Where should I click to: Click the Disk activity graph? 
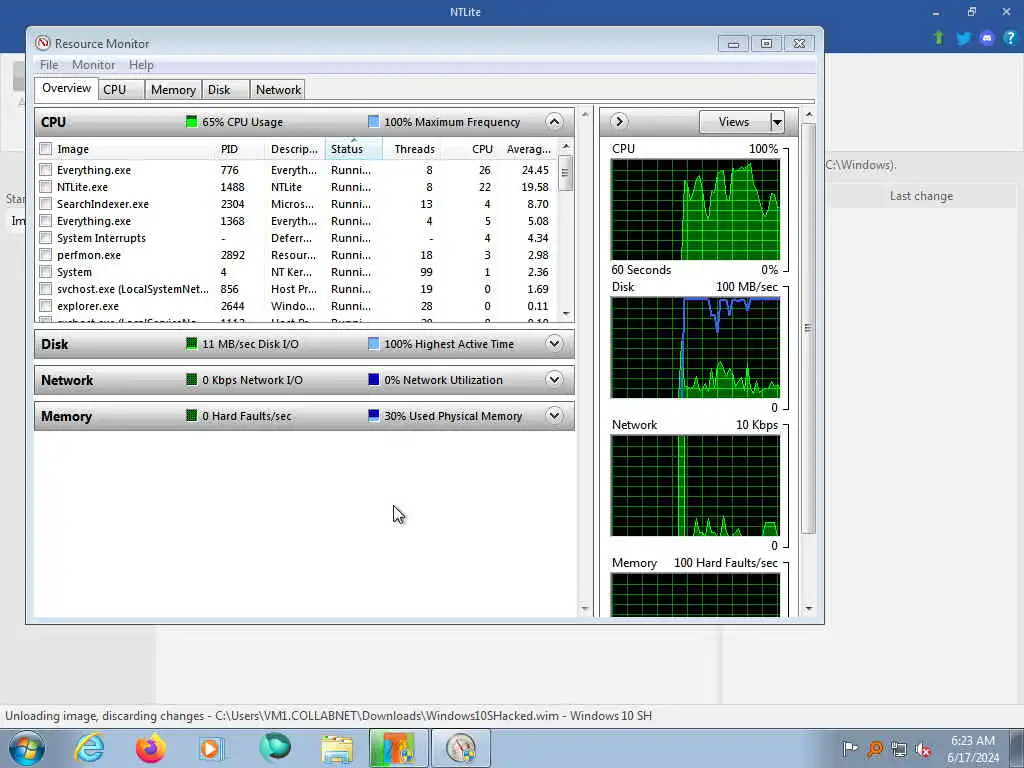coord(696,347)
